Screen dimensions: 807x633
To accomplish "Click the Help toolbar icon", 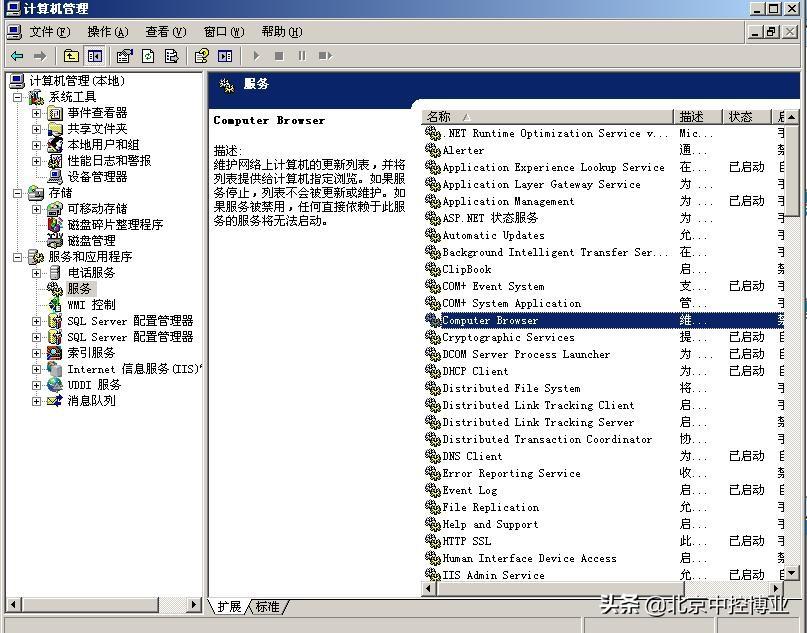I will [201, 56].
